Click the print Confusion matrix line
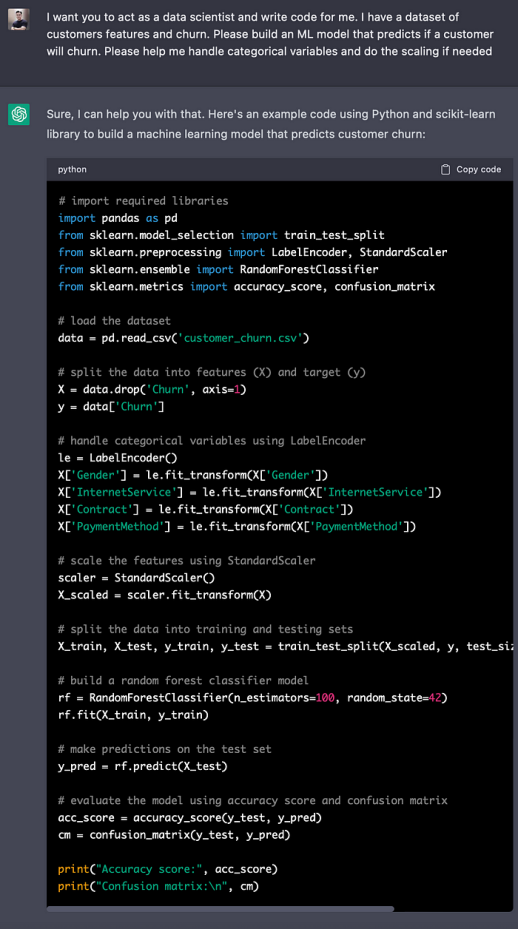This screenshot has width=518, height=930. 158,886
